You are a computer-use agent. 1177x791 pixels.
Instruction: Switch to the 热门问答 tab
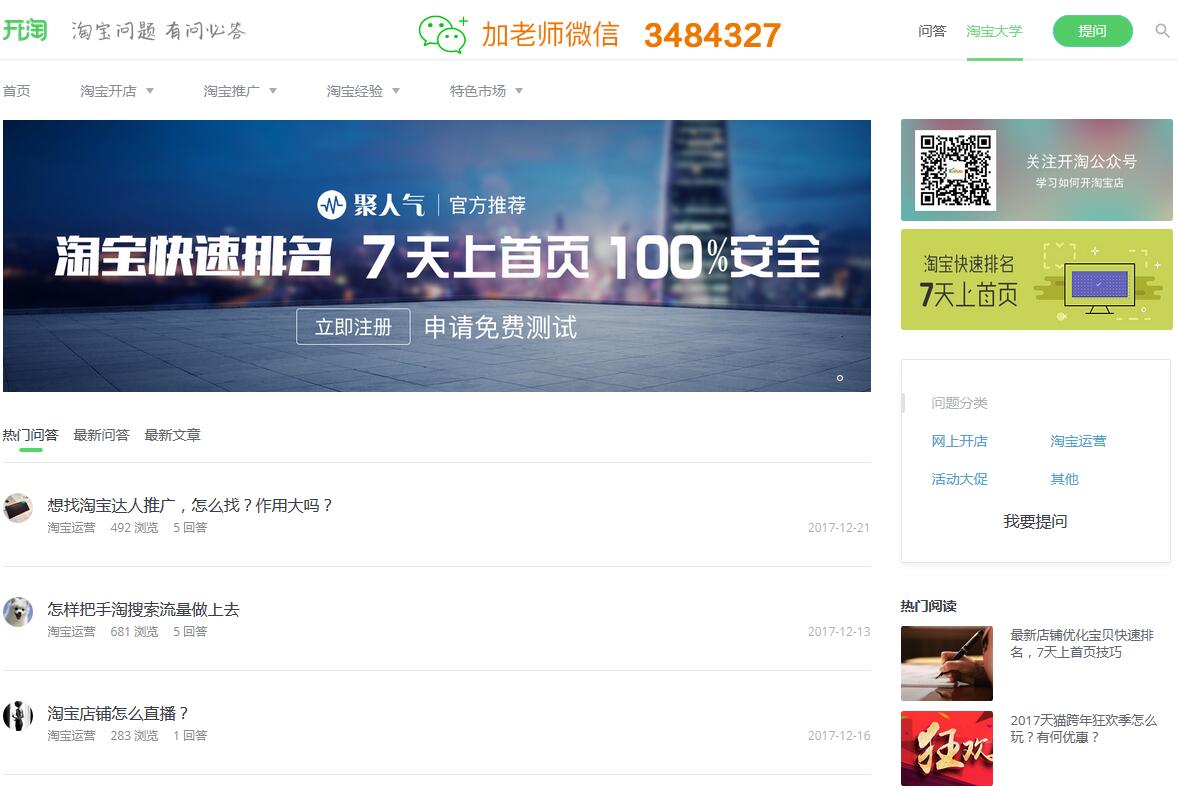(x=31, y=435)
